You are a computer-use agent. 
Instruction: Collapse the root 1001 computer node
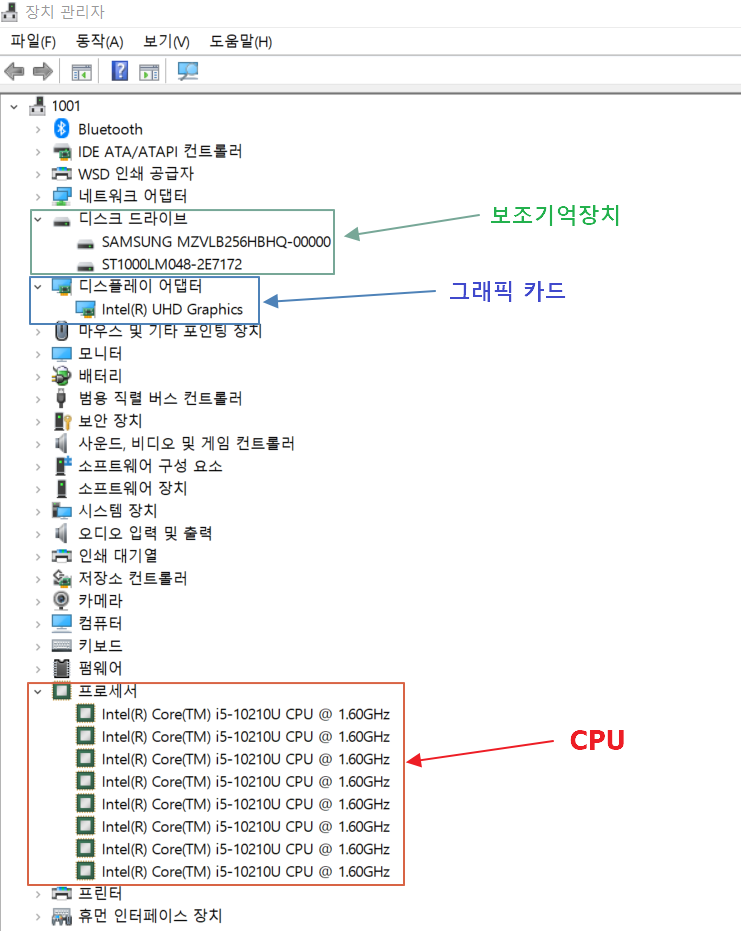pyautogui.click(x=14, y=107)
